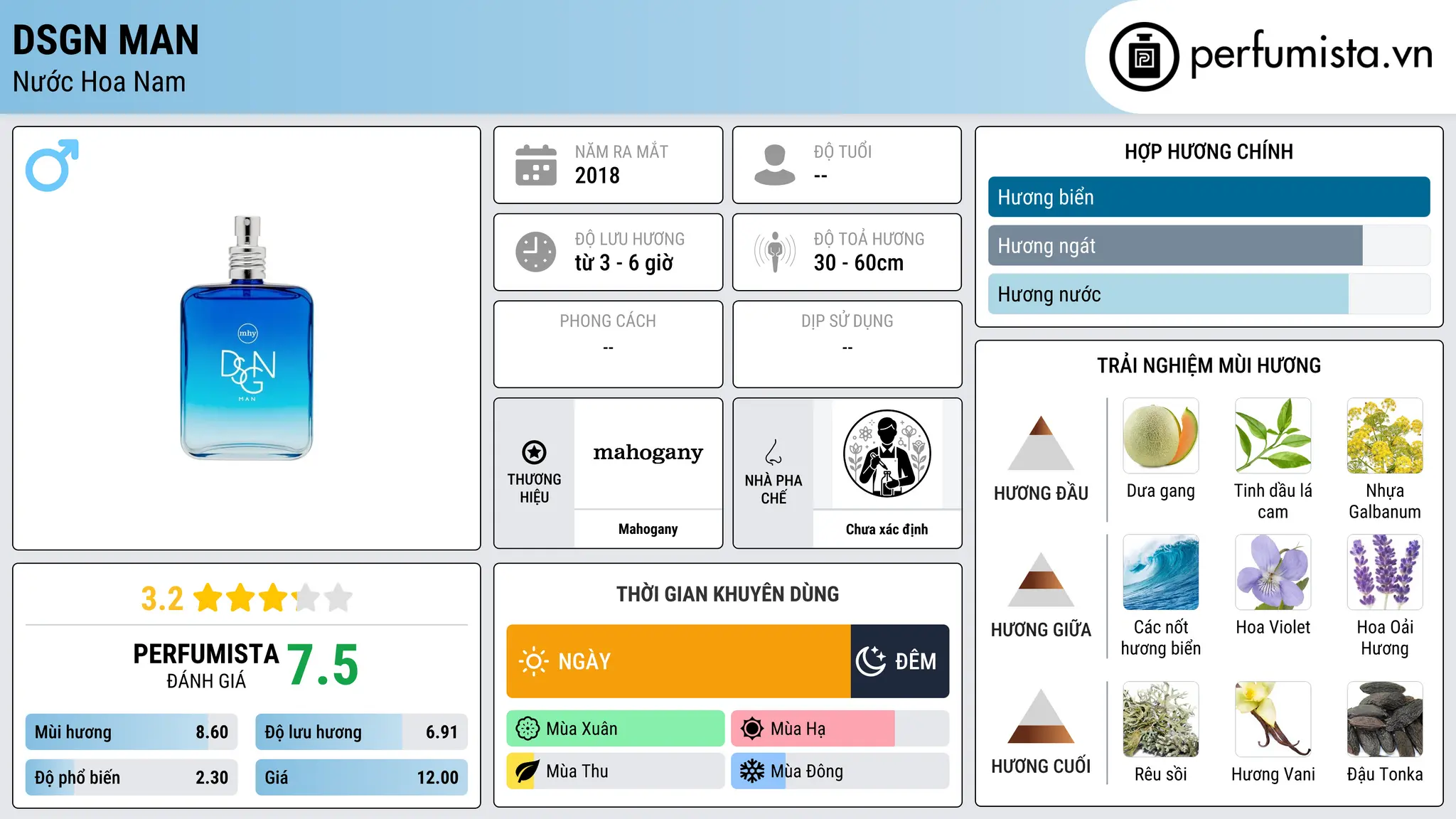
Task: Click the perfumer illustration in Nhà pha chế
Action: (887, 454)
